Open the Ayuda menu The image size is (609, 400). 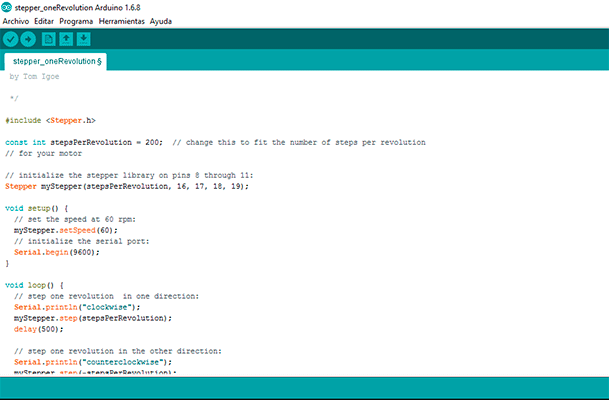[x=161, y=21]
